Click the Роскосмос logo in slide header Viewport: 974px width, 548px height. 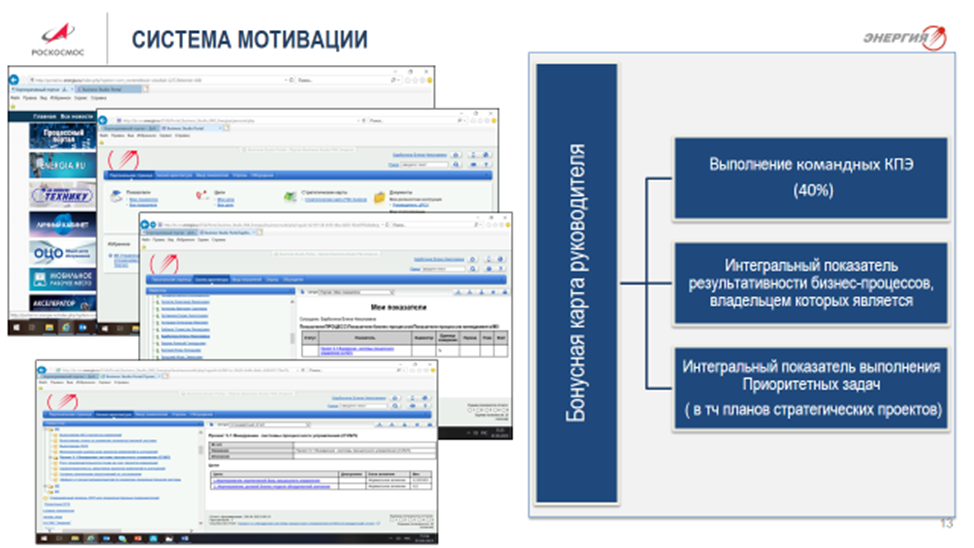(57, 33)
